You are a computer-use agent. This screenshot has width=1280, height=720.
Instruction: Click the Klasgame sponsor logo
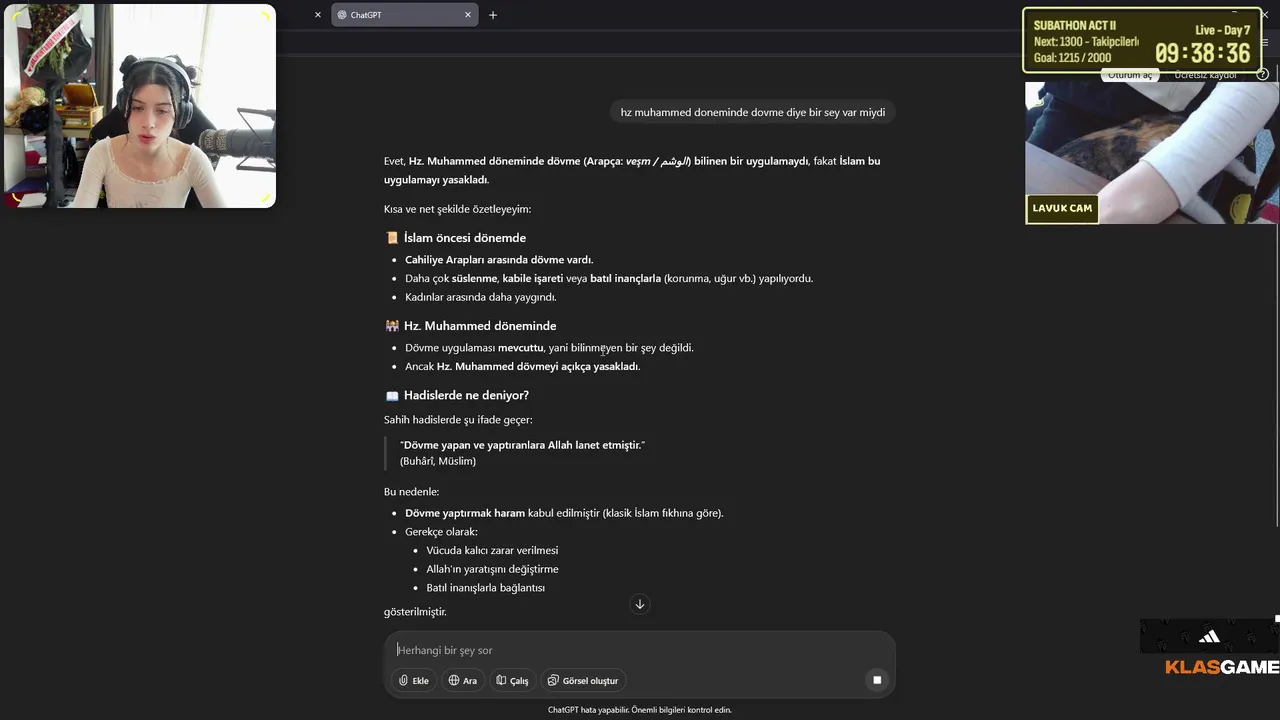pos(1221,666)
